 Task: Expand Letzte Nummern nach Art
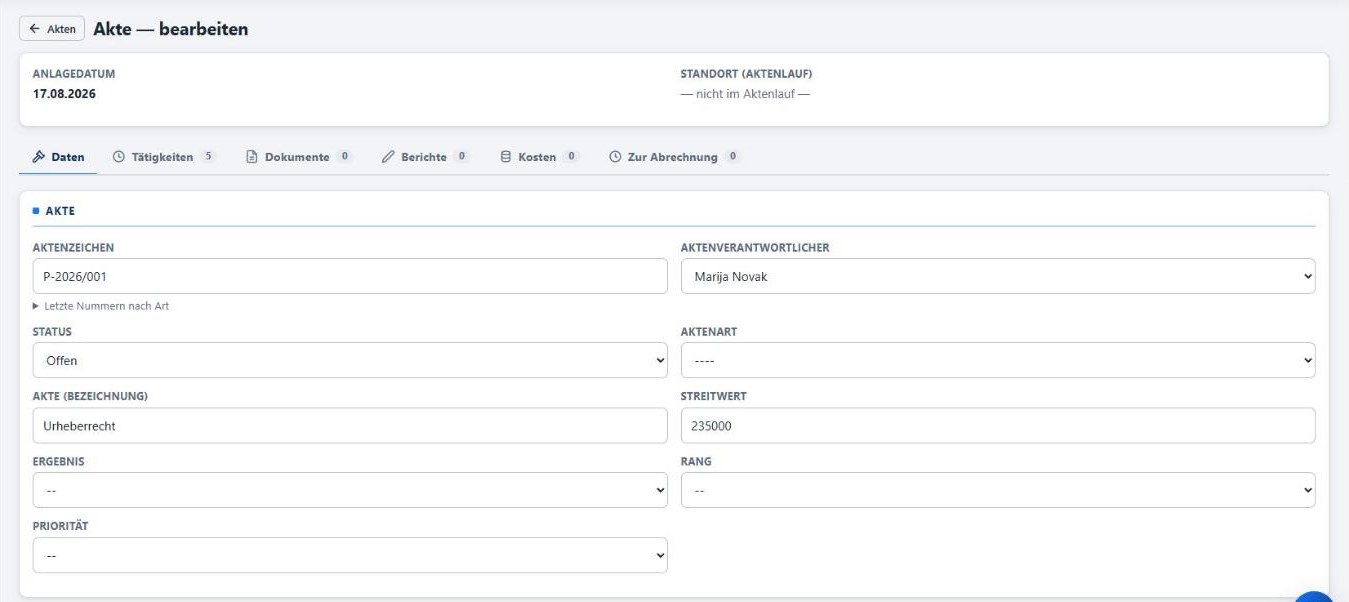pos(101,306)
